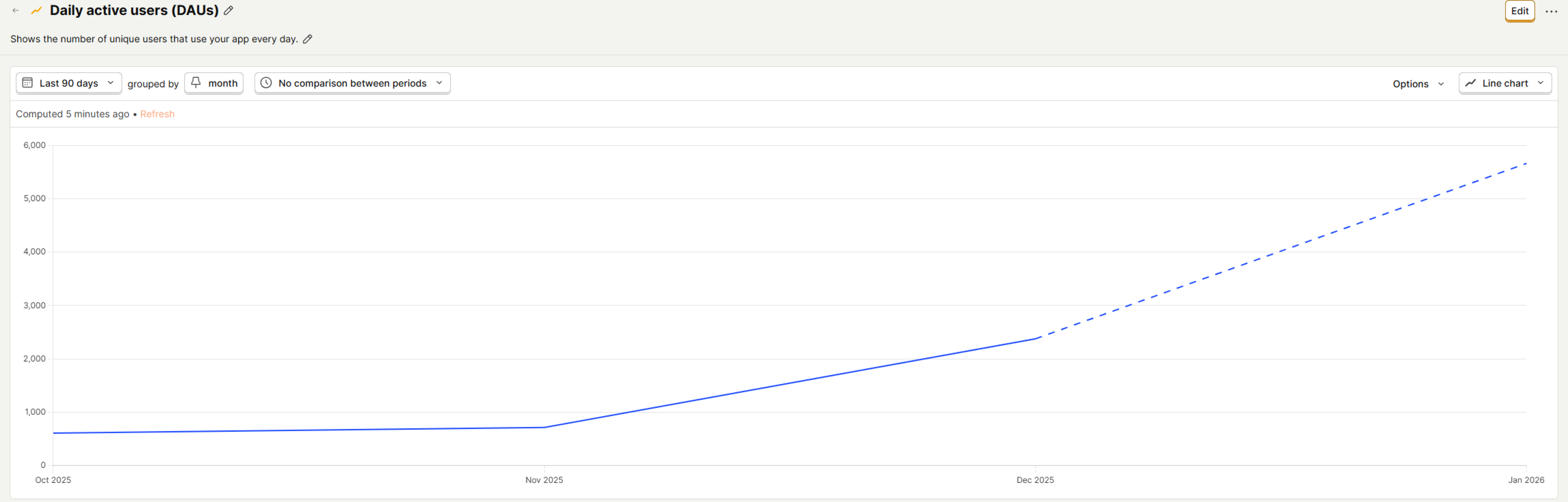Viewport: 1568px width, 502px height.
Task: Click the orange trend insight icon
Action: (36, 10)
